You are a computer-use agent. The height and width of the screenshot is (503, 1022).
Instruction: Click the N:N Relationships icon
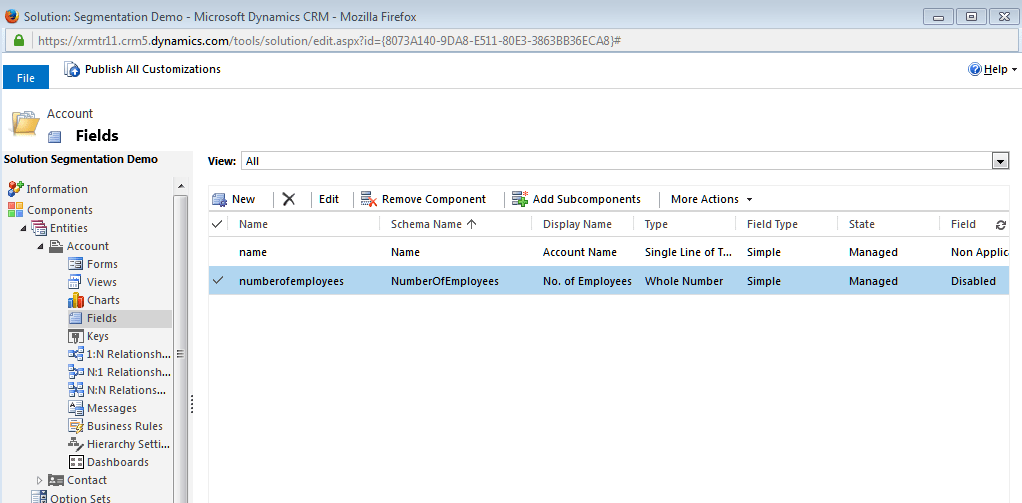(76, 390)
